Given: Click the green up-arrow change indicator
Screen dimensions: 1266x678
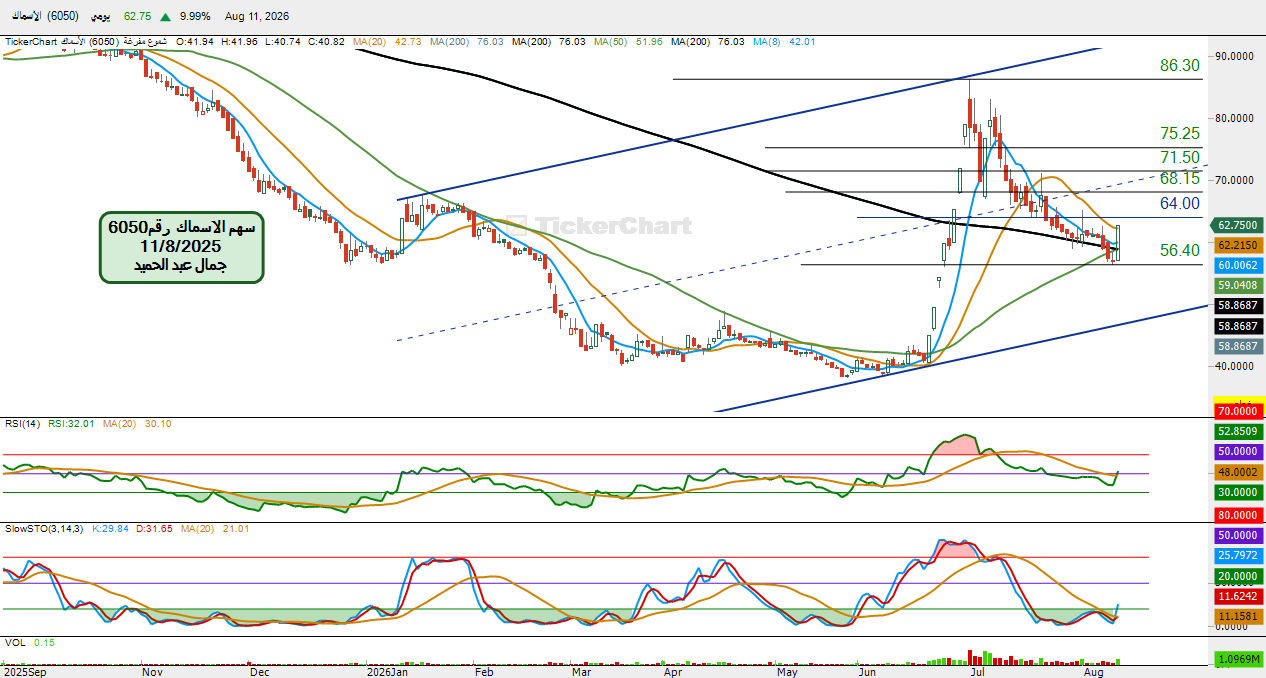Looking at the screenshot, I should click(x=165, y=17).
